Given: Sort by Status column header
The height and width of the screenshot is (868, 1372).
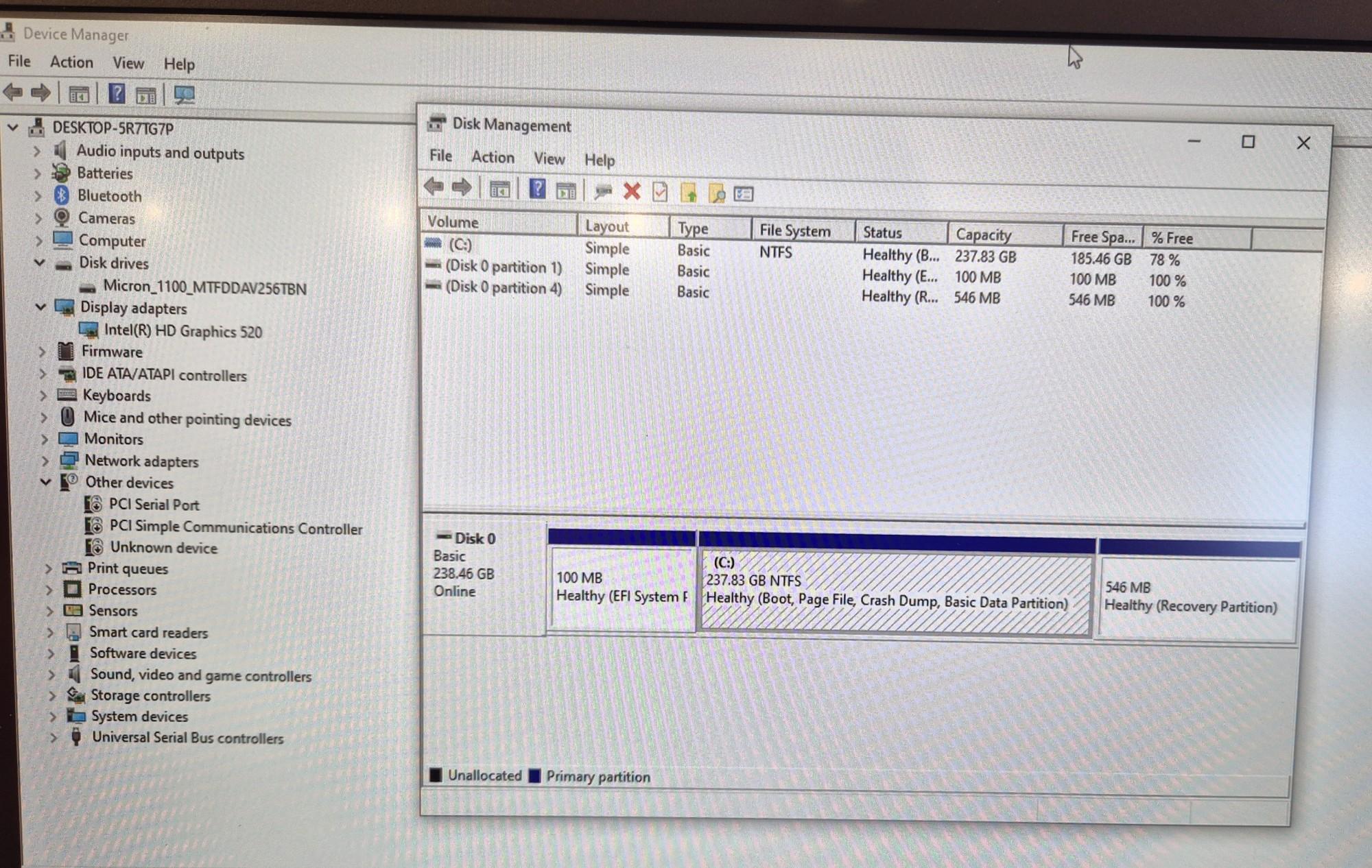Looking at the screenshot, I should [x=901, y=232].
